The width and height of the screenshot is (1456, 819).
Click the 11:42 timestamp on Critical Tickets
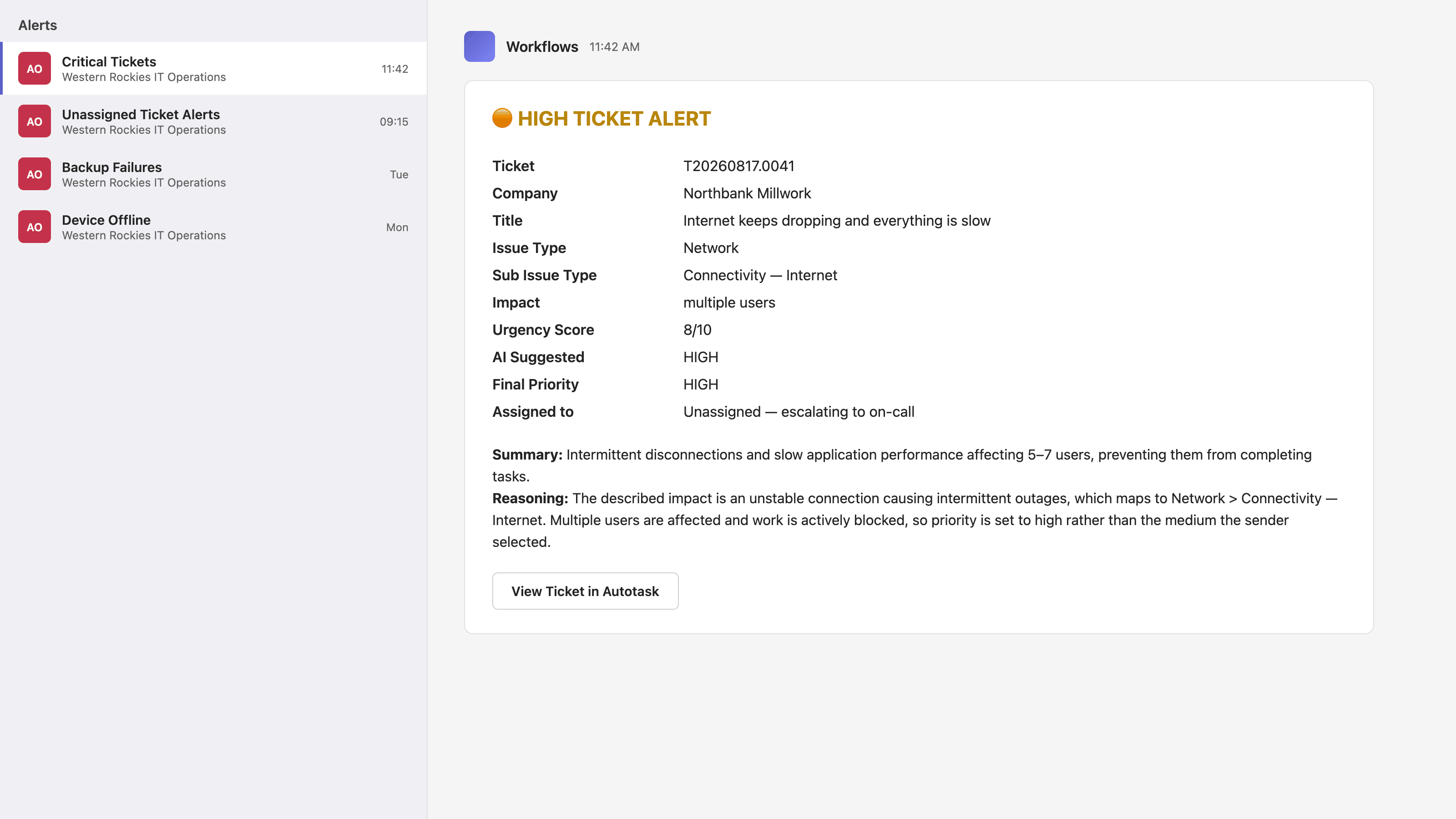click(x=394, y=69)
